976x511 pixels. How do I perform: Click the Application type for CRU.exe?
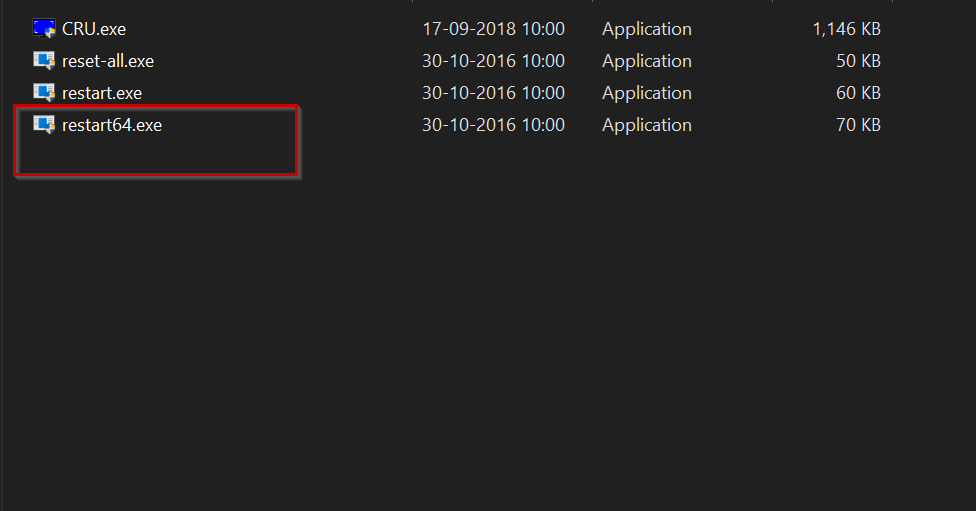coord(647,29)
